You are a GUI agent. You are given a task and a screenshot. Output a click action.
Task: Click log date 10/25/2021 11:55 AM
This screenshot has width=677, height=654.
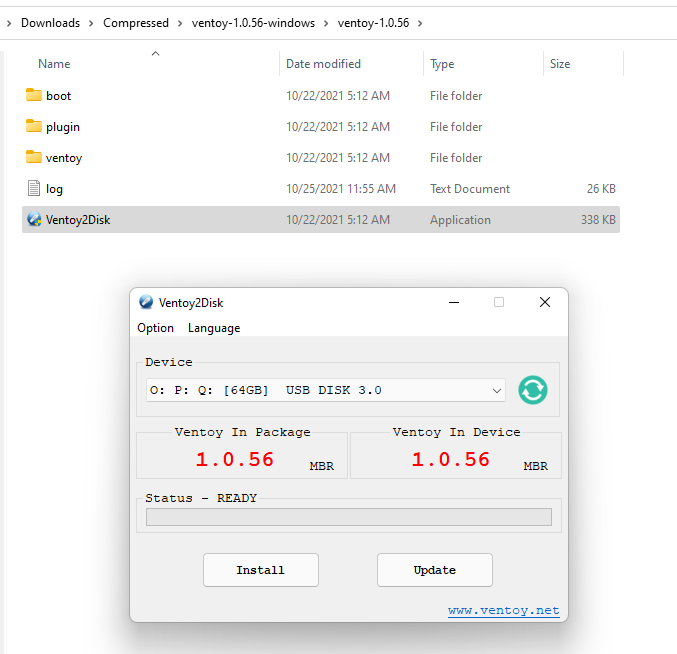click(341, 189)
